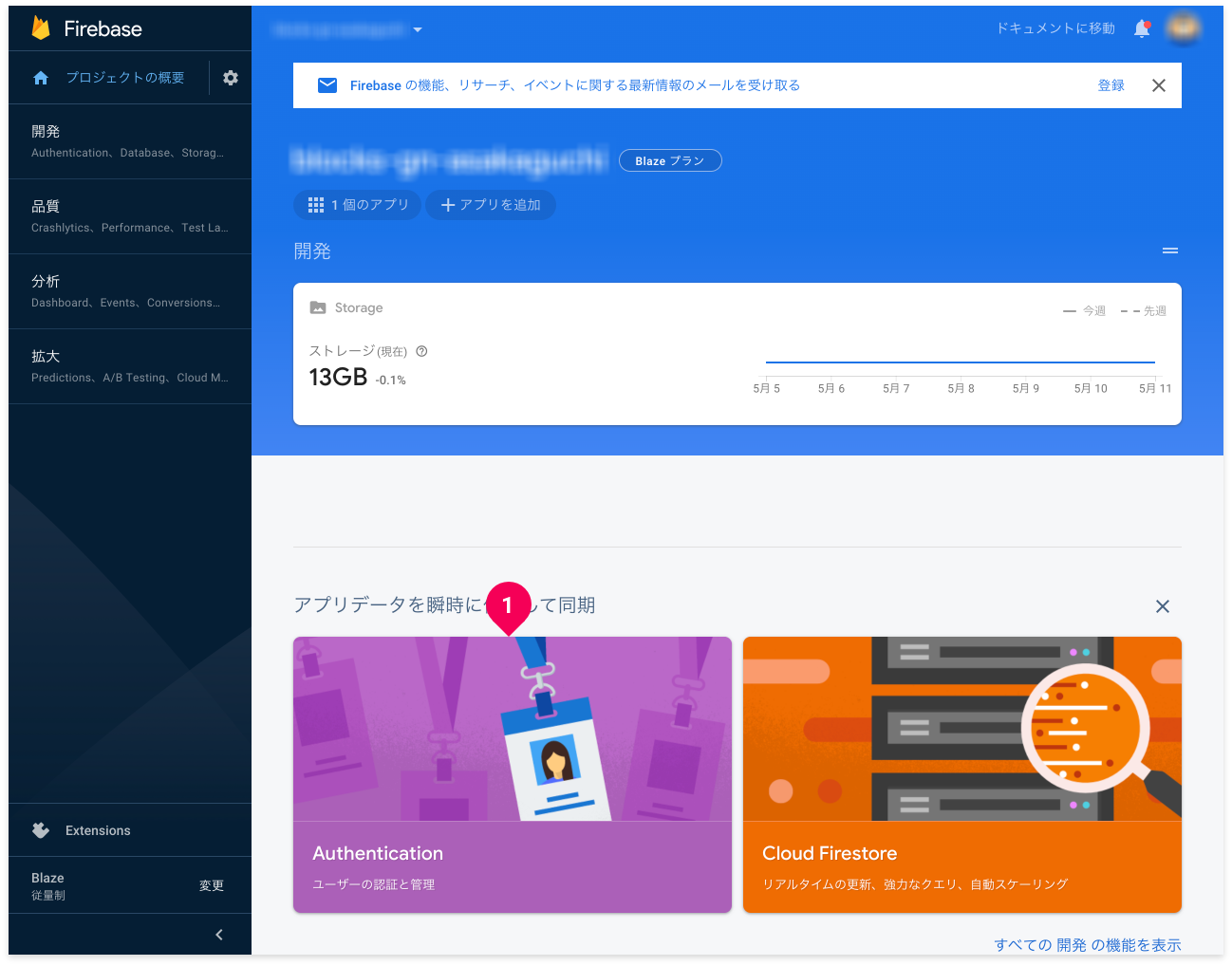This screenshot has height=966, width=1232.
Task: Click the Blaze プラン badge
Action: tap(670, 160)
